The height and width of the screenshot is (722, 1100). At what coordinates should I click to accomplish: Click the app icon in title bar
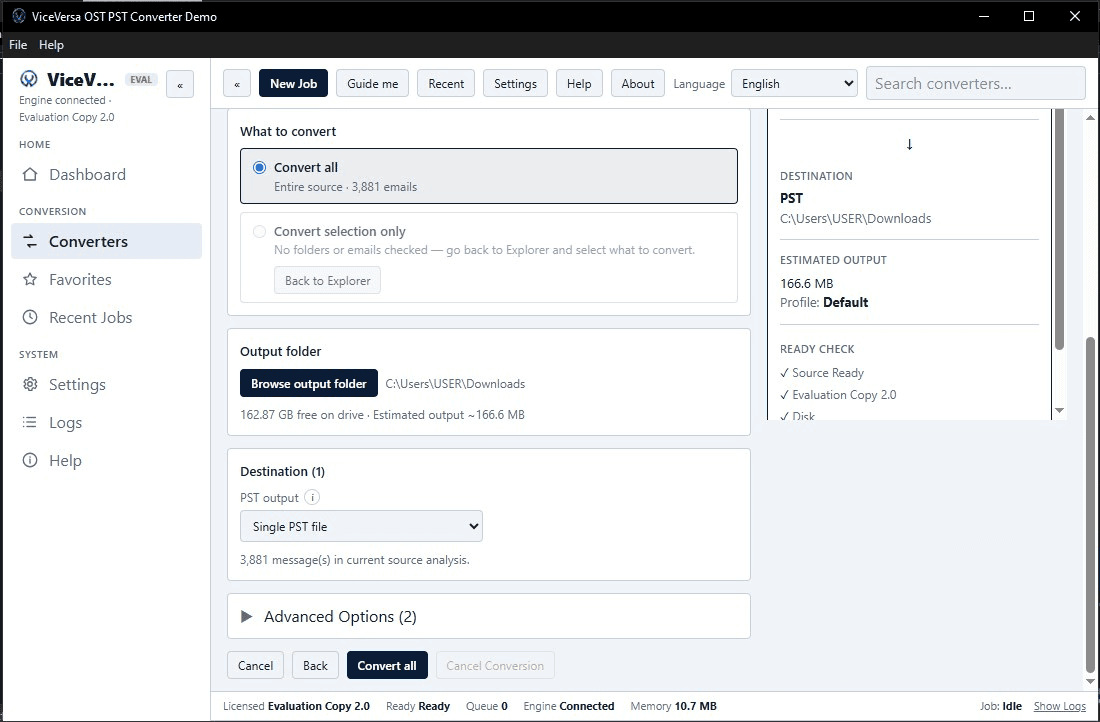19,16
